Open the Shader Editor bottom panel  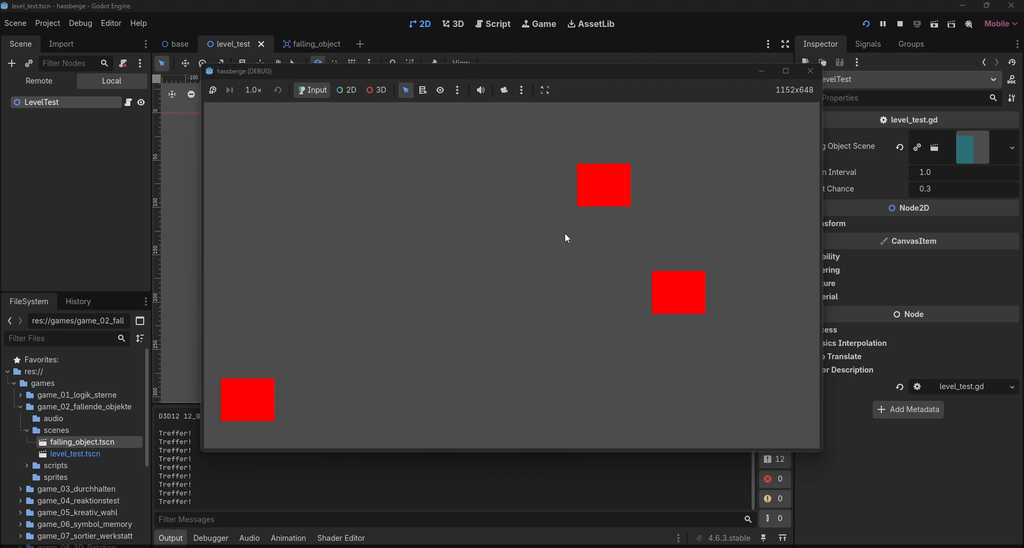click(341, 538)
